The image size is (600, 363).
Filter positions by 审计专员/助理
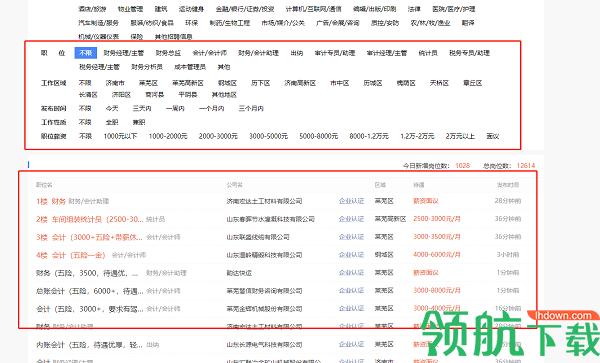pyautogui.click(x=335, y=53)
